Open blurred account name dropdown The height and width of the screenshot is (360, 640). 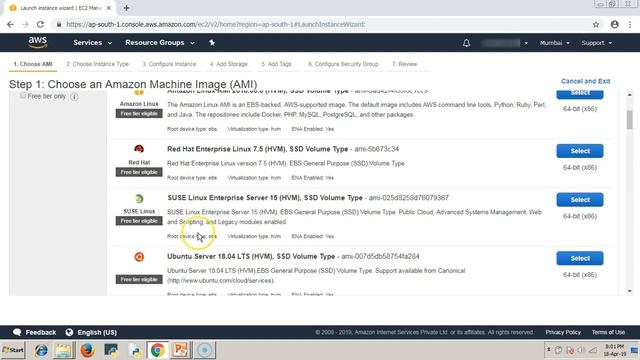pyautogui.click(x=504, y=43)
